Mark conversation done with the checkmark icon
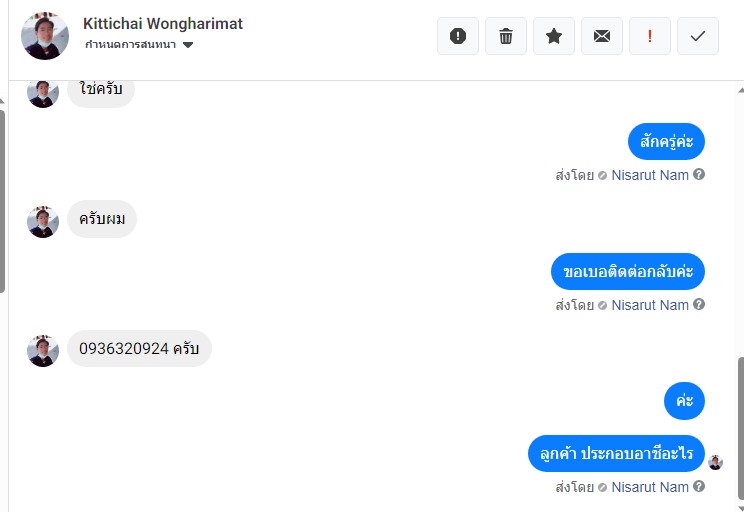 click(x=698, y=36)
